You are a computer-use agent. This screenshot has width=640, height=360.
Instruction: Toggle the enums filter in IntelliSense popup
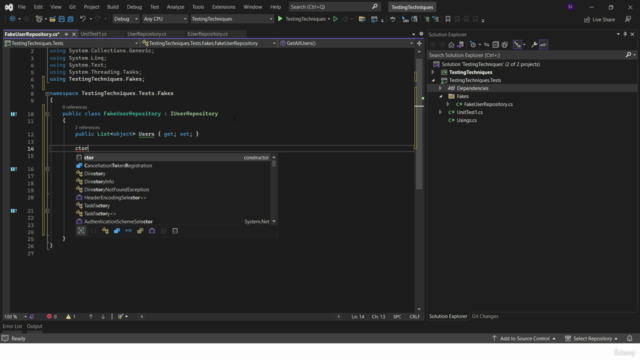[x=140, y=231]
